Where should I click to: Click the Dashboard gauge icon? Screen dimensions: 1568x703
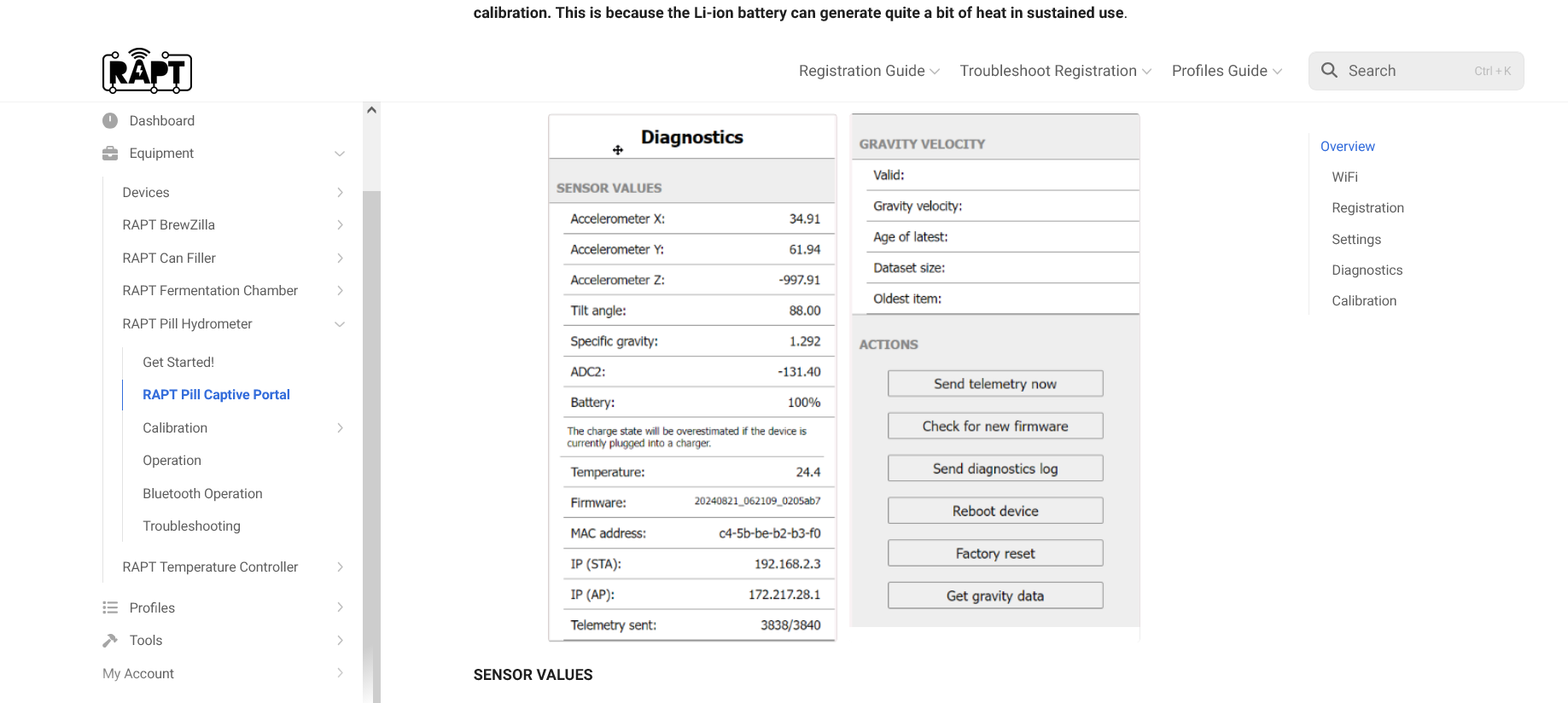point(110,121)
